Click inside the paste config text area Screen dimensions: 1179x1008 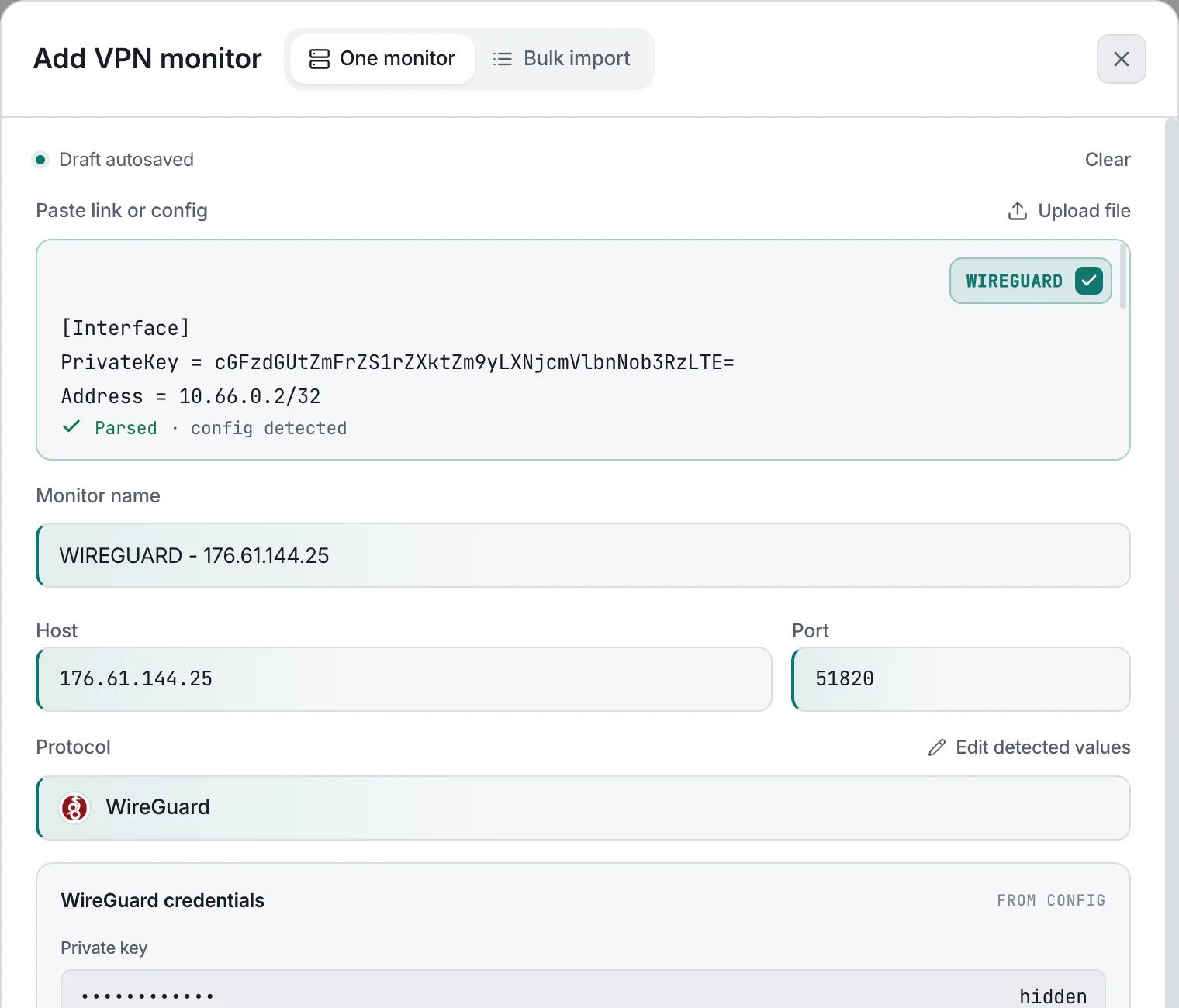pyautogui.click(x=583, y=350)
